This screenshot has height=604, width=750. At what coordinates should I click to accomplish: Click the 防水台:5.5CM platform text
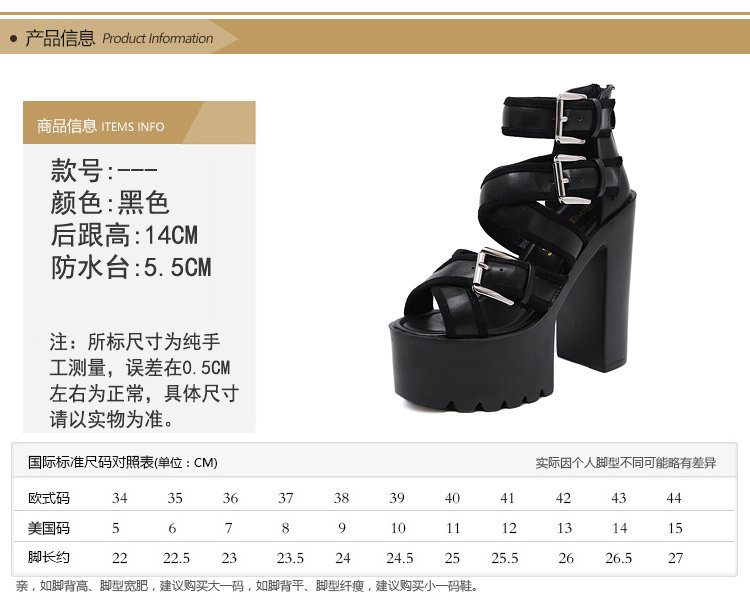pyautogui.click(x=131, y=267)
